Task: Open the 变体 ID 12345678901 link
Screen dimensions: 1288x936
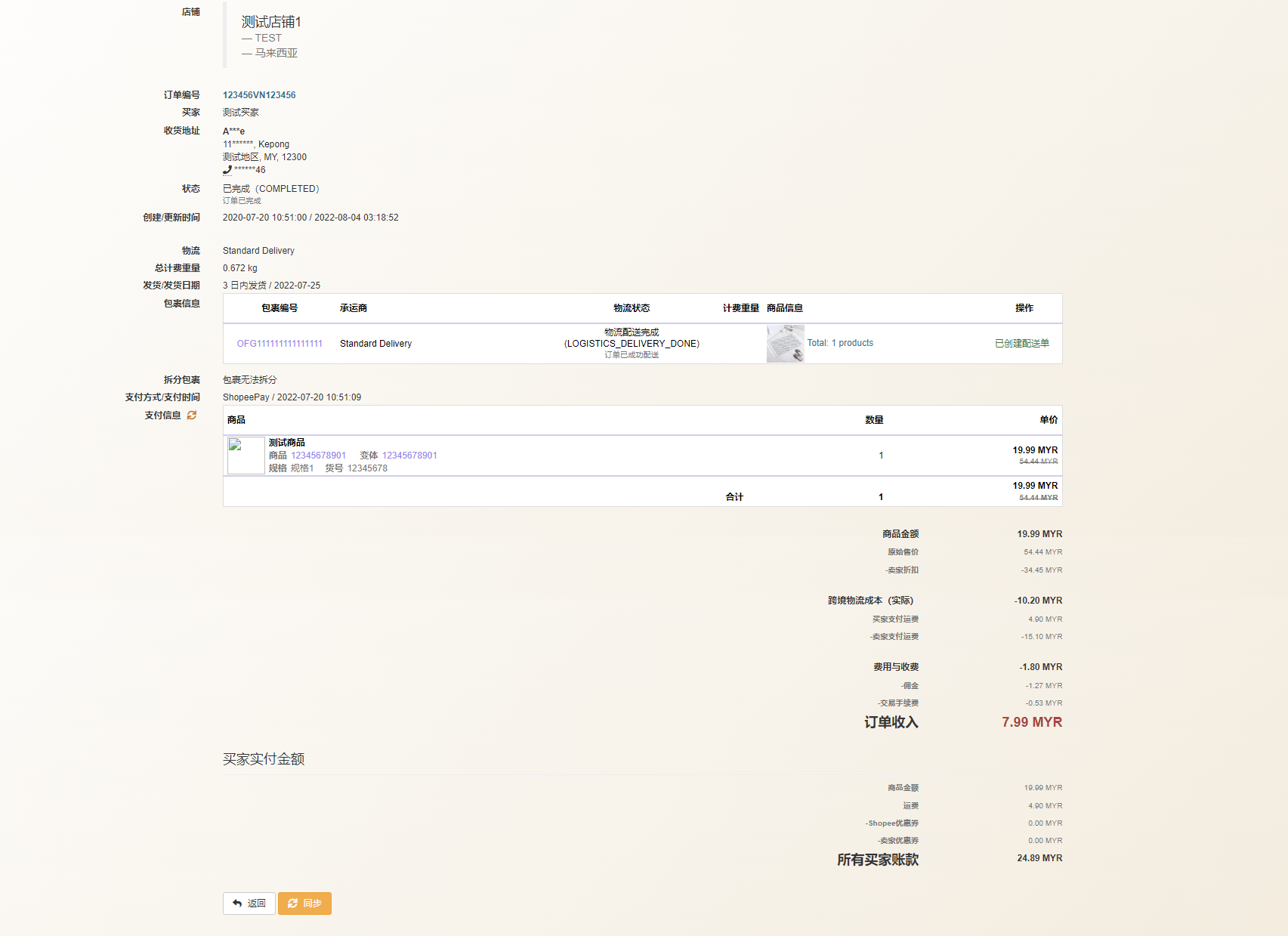Action: coord(409,456)
